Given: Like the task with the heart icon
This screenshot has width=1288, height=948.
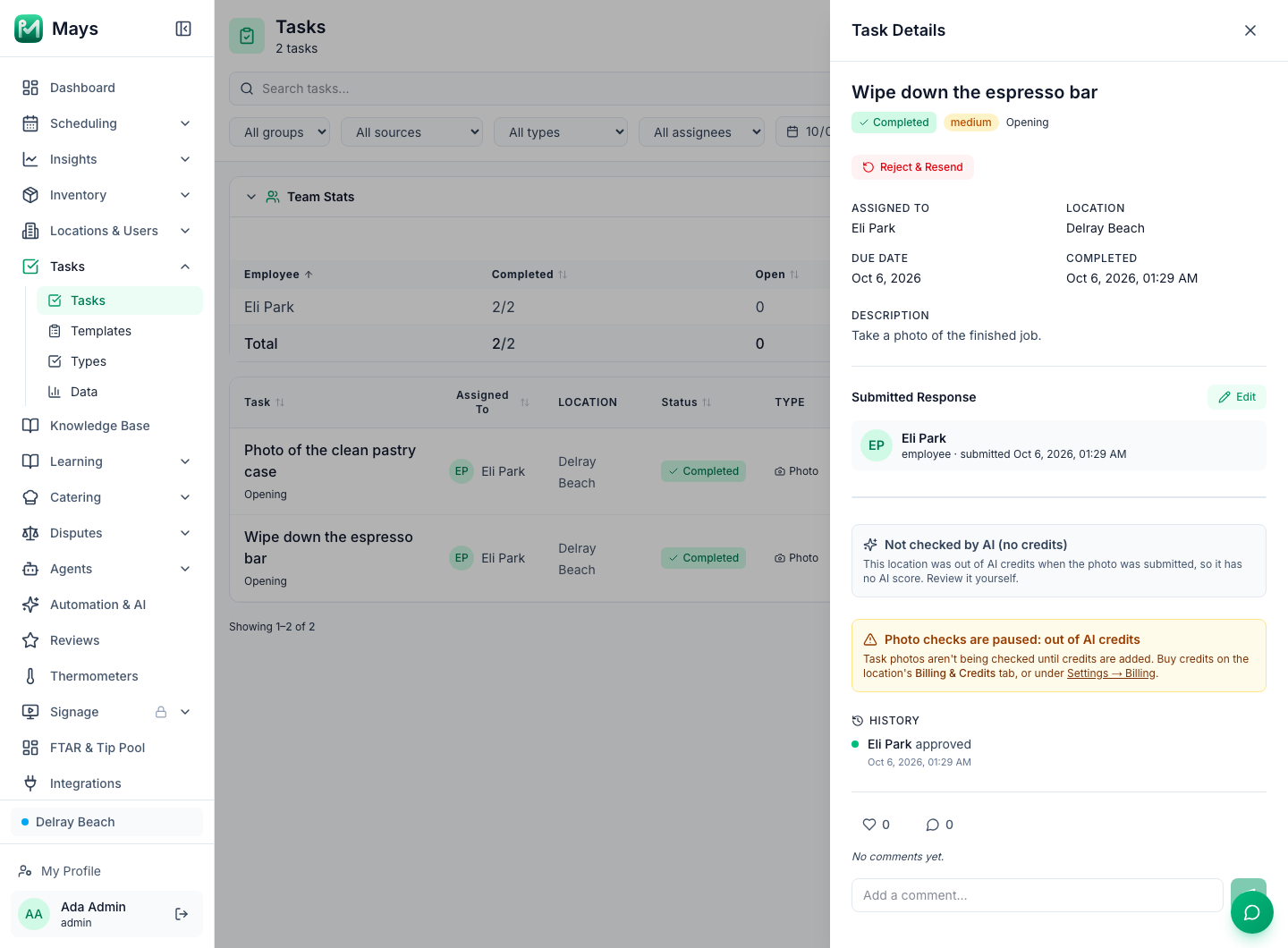Looking at the screenshot, I should (x=869, y=825).
